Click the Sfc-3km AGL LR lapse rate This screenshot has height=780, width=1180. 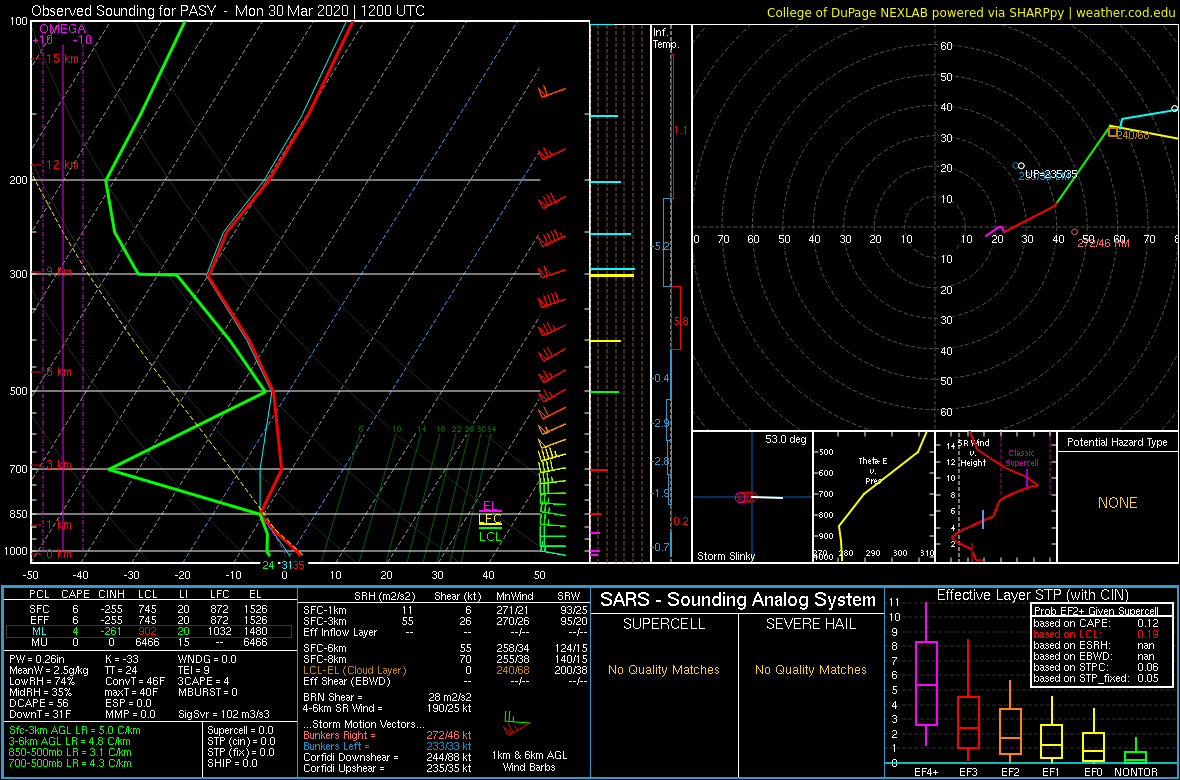pyautogui.click(x=74, y=730)
